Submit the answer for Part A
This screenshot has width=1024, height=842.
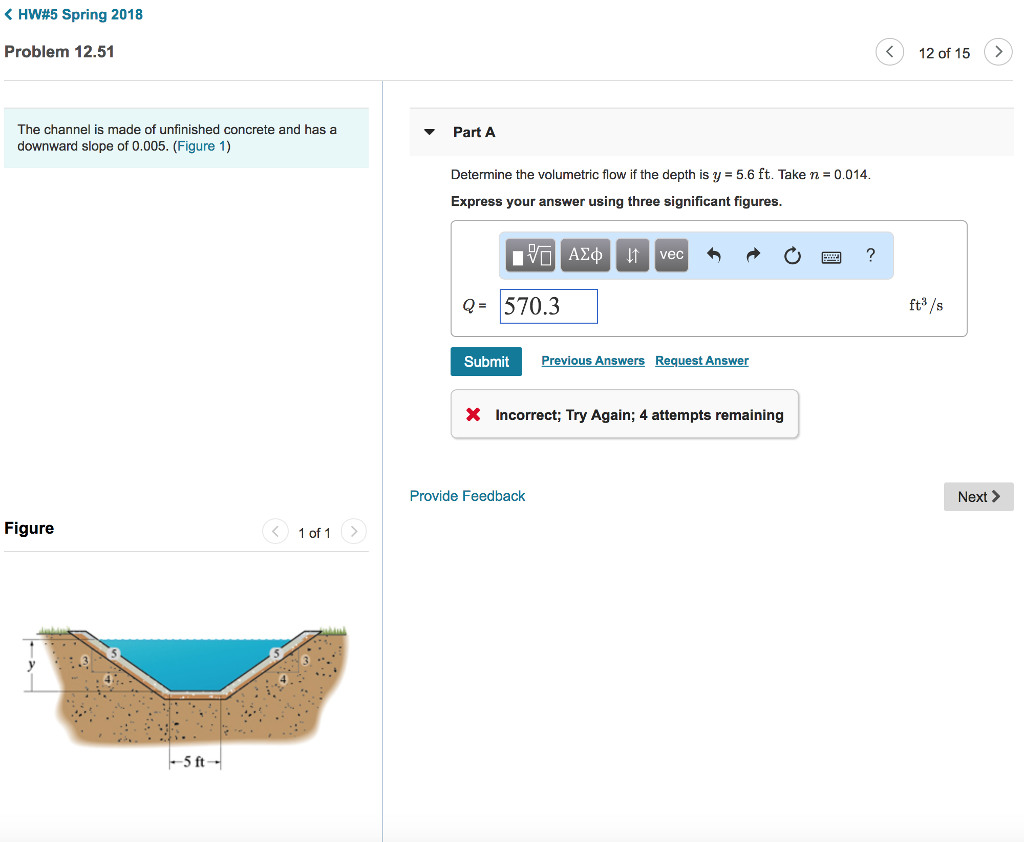coord(486,361)
